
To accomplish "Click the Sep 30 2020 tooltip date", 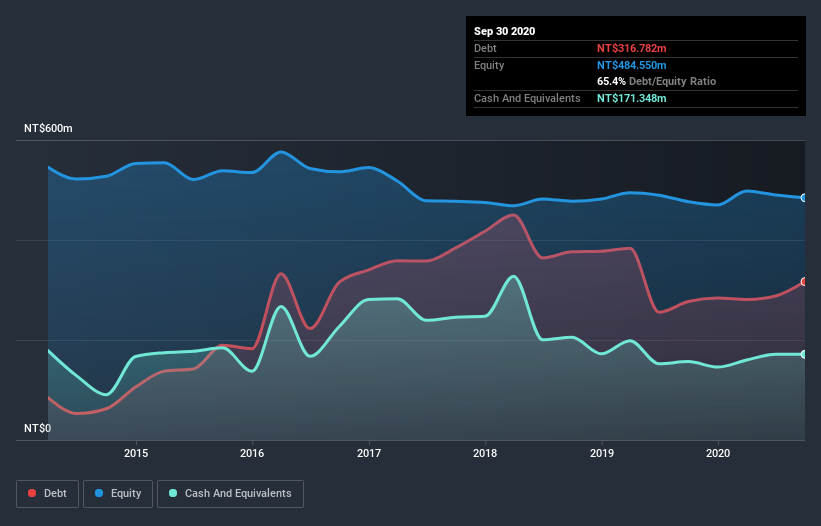I will (505, 31).
